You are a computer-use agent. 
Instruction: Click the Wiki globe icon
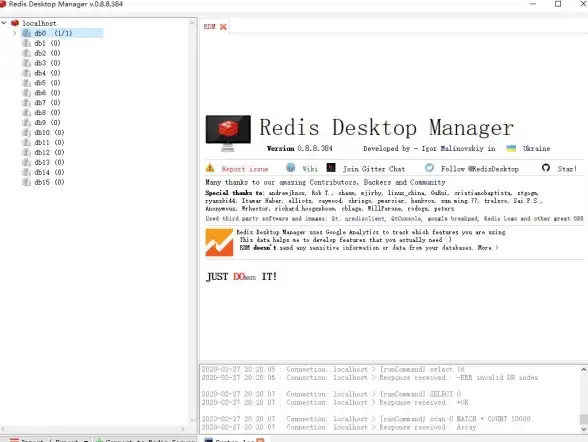[x=291, y=168]
